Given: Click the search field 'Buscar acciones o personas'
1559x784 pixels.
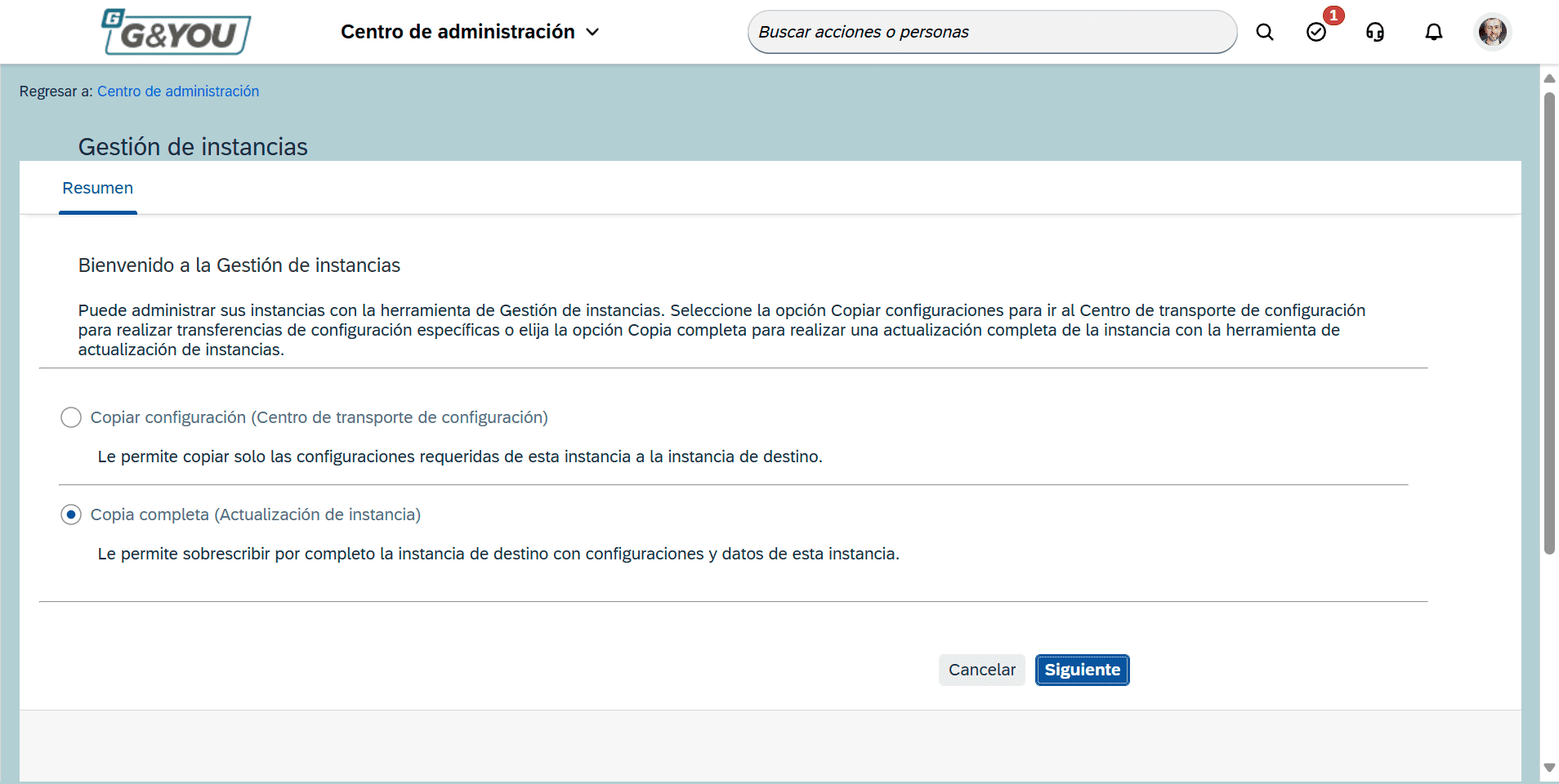Looking at the screenshot, I should [x=992, y=32].
